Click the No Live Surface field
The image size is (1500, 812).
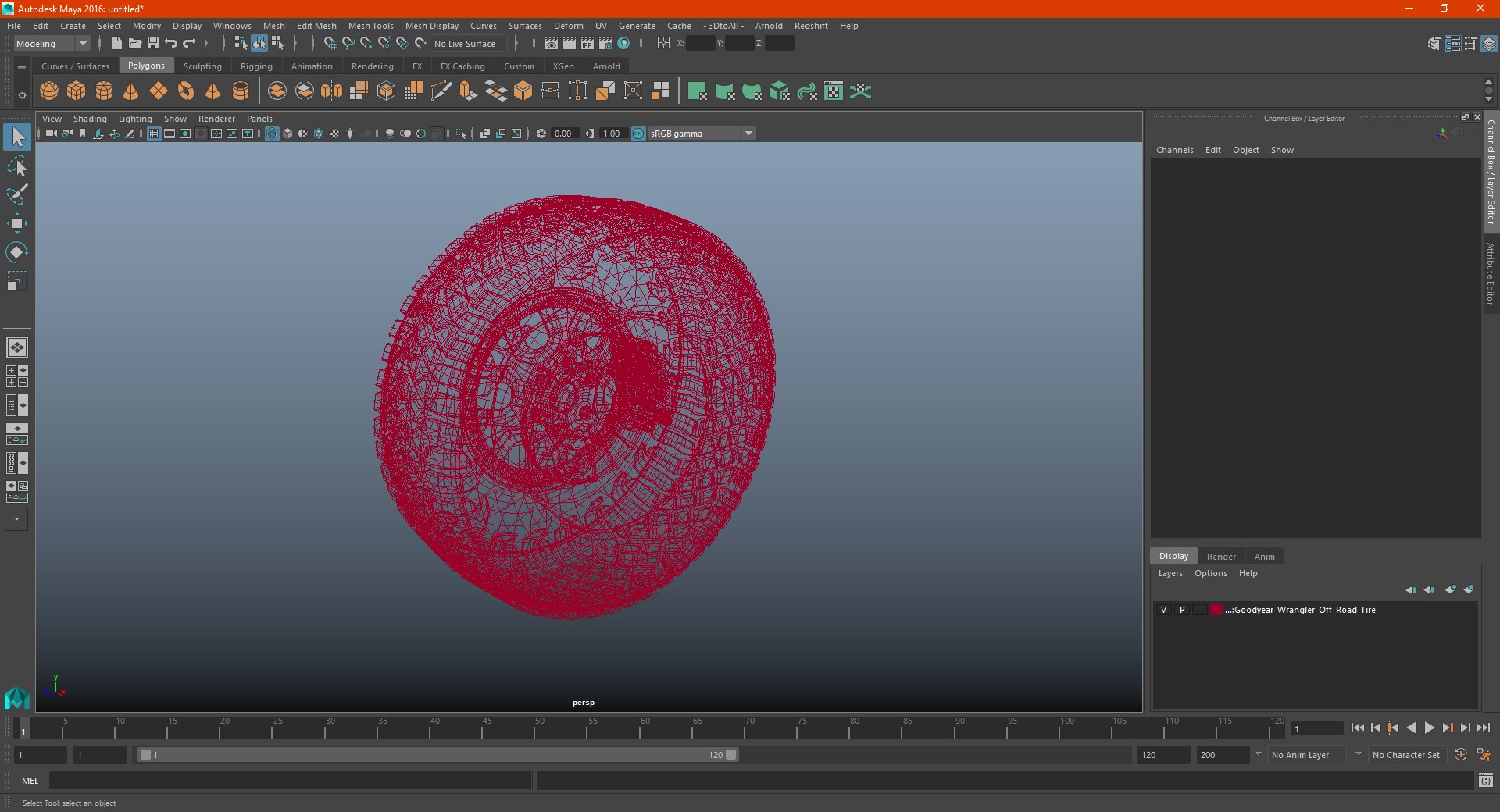tap(469, 44)
